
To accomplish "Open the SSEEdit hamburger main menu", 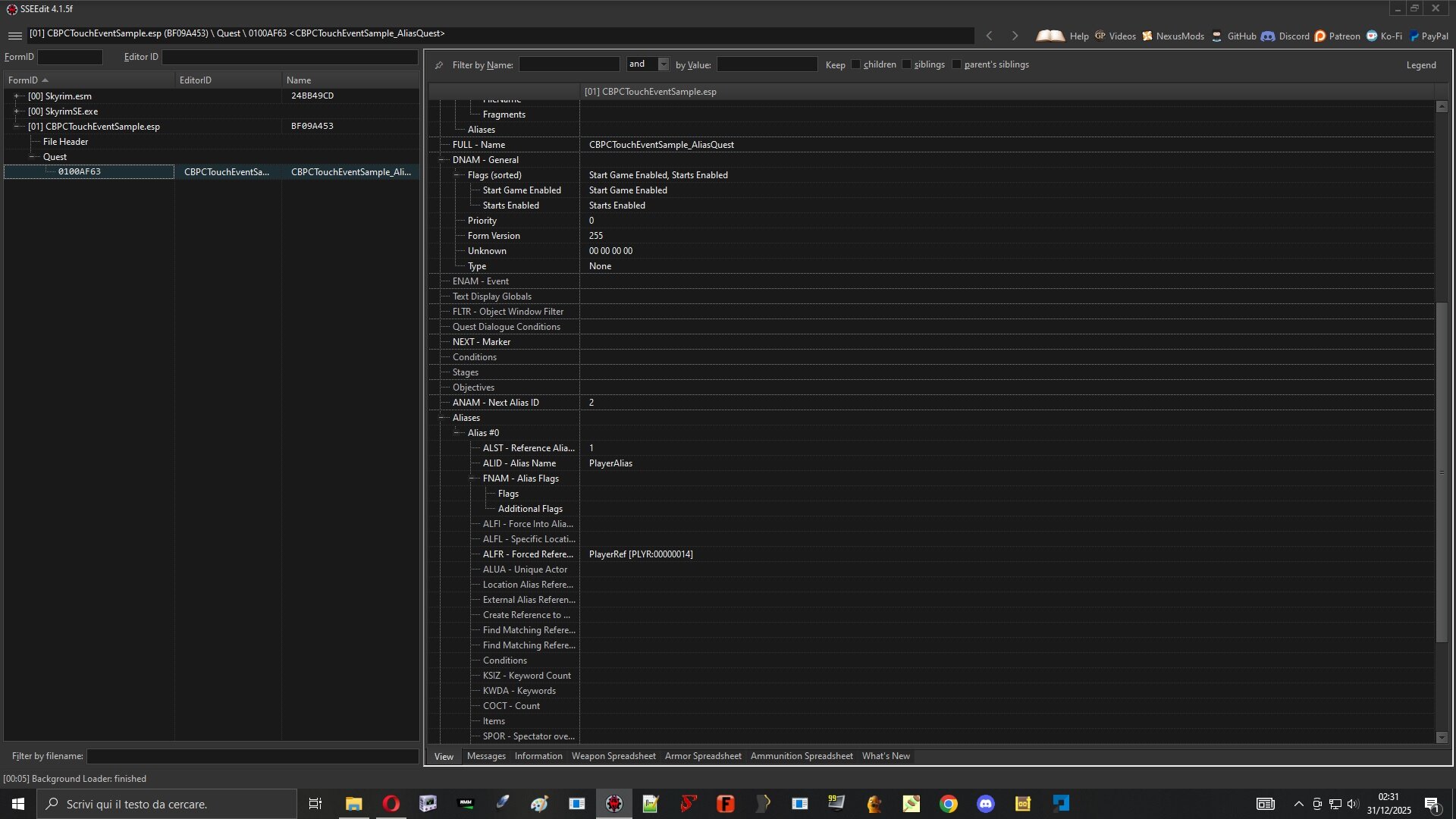I will pos(14,36).
